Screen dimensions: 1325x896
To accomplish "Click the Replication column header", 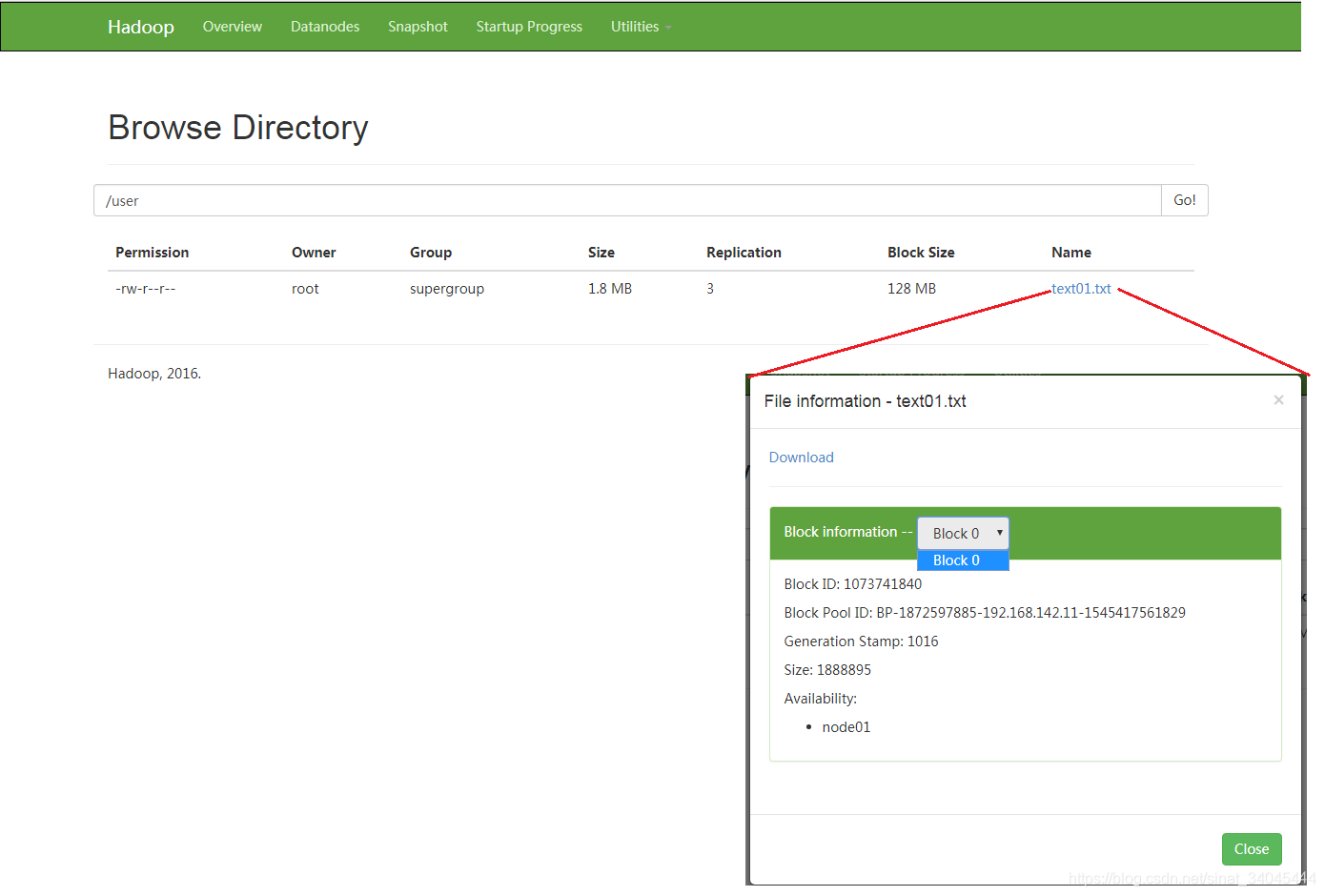I will click(744, 253).
